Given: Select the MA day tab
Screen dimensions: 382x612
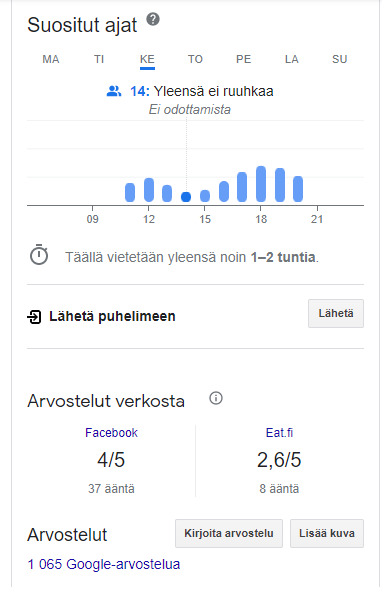Looking at the screenshot, I should click(51, 59).
